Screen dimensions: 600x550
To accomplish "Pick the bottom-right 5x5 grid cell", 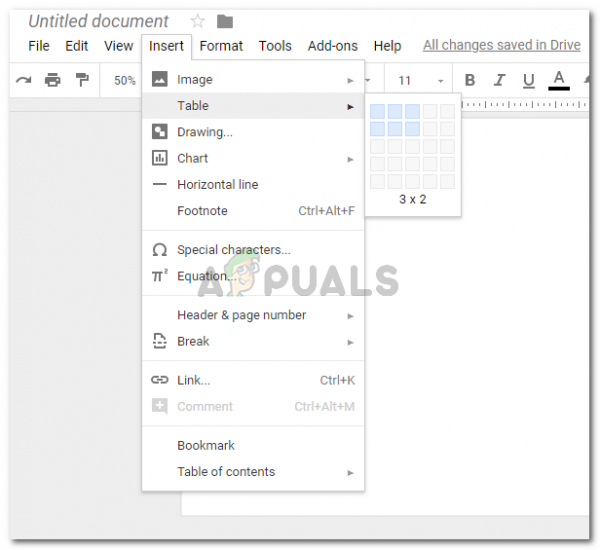I will (447, 181).
